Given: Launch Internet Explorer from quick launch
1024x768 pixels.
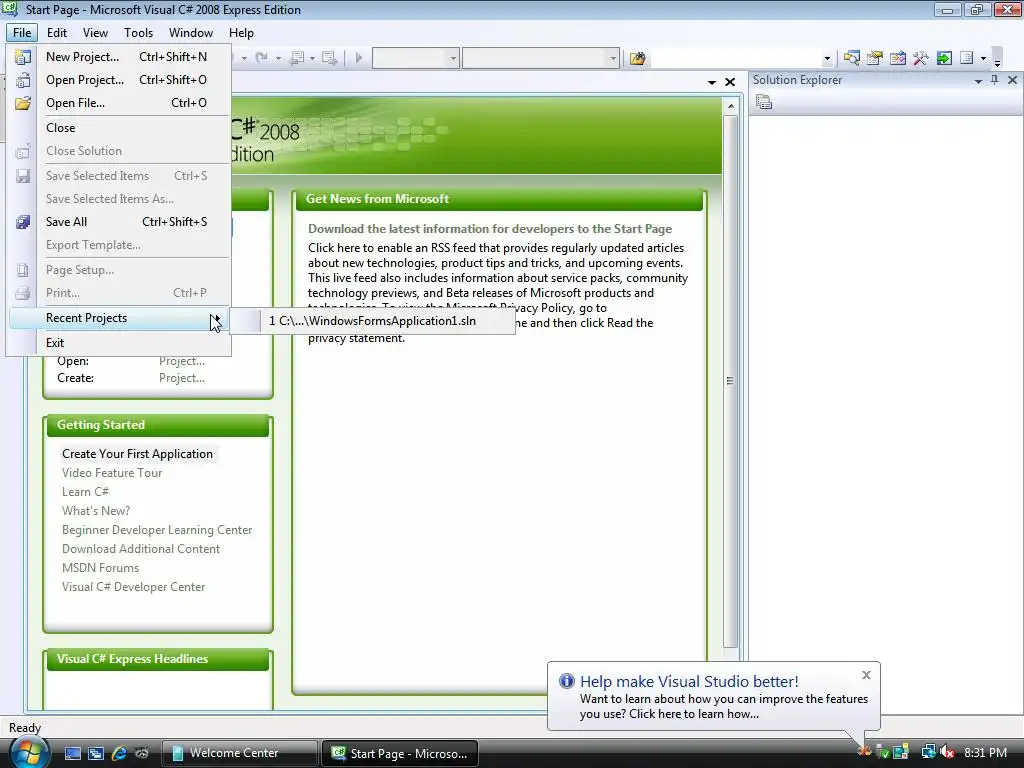Looking at the screenshot, I should click(x=119, y=753).
